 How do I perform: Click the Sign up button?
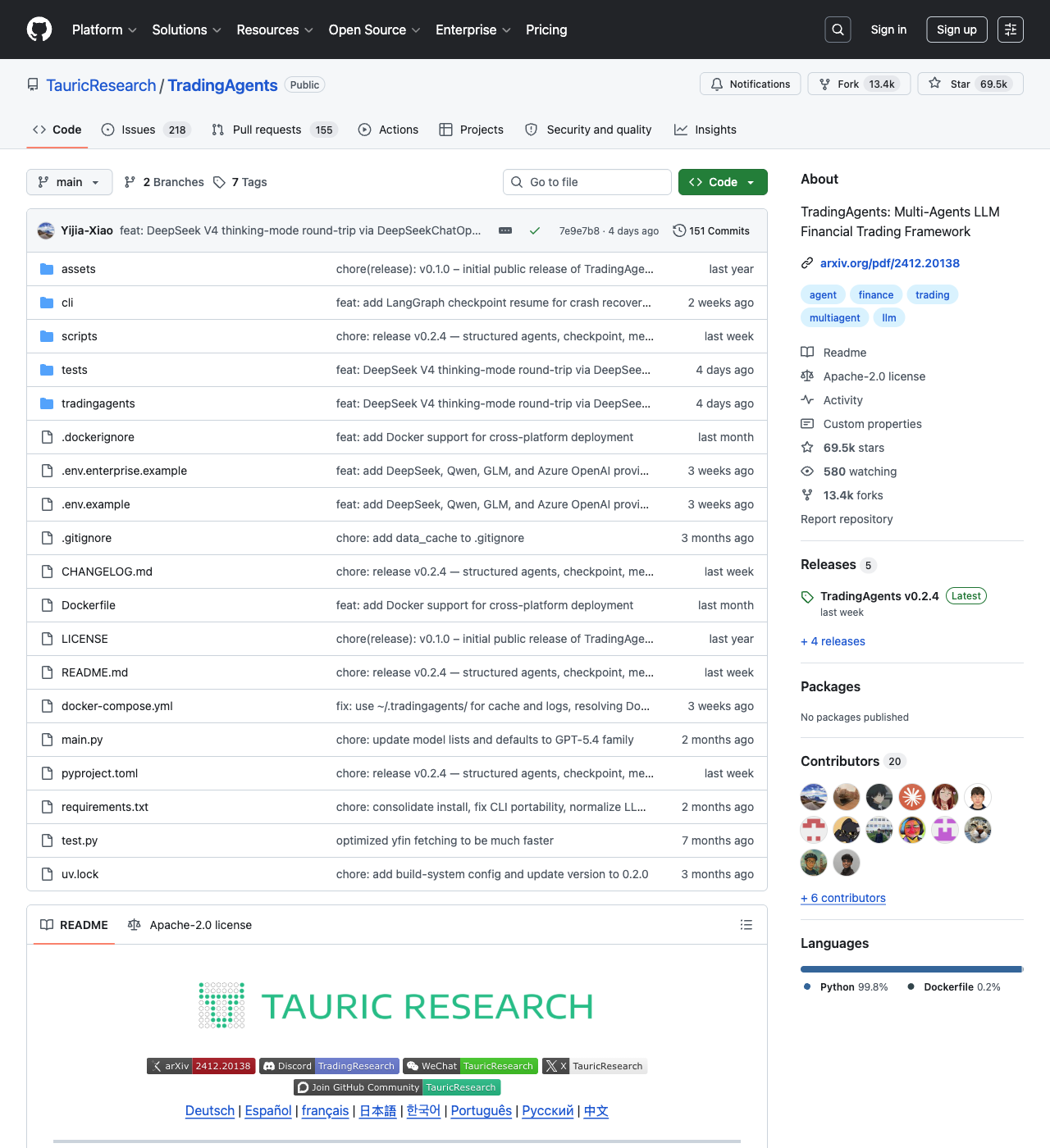956,30
